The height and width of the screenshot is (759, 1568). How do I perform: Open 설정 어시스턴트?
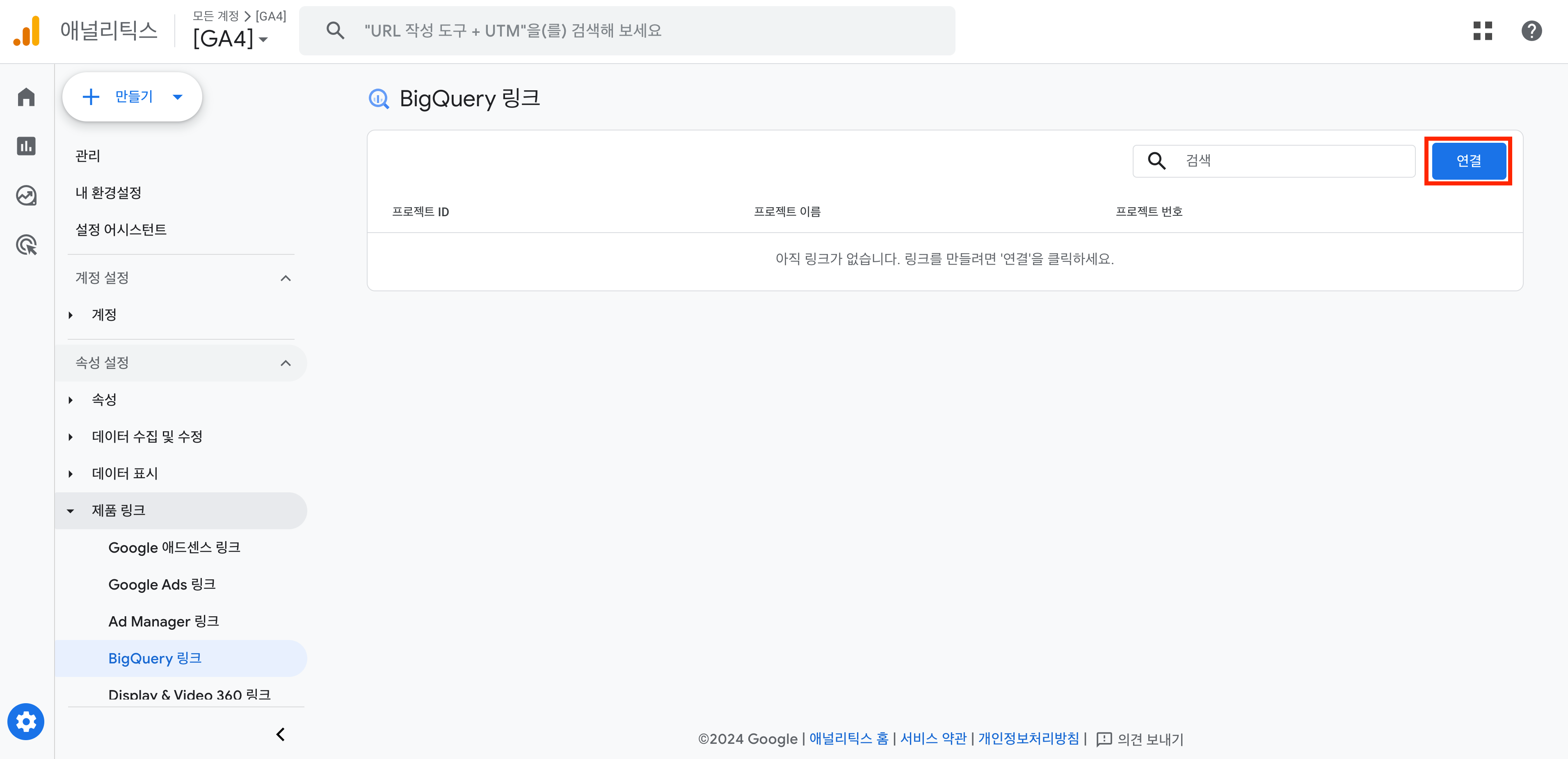(121, 229)
